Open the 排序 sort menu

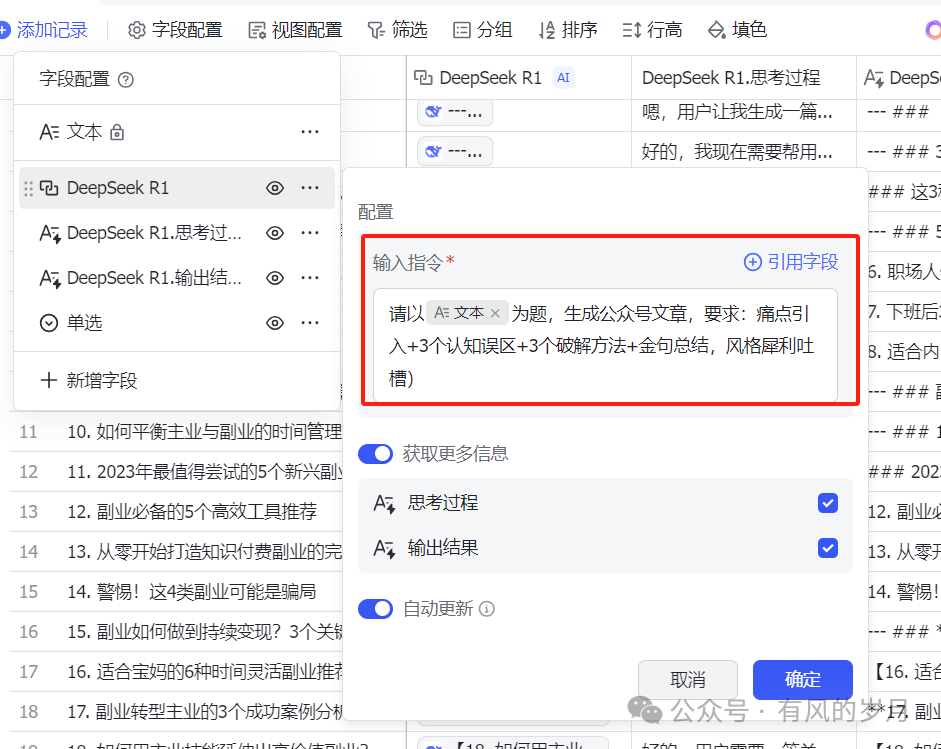pos(568,29)
